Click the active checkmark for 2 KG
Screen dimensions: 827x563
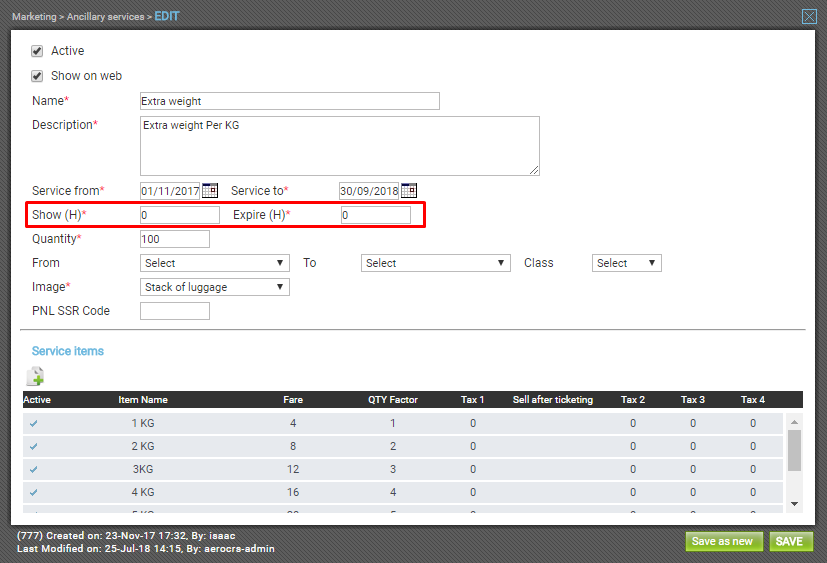tap(34, 446)
